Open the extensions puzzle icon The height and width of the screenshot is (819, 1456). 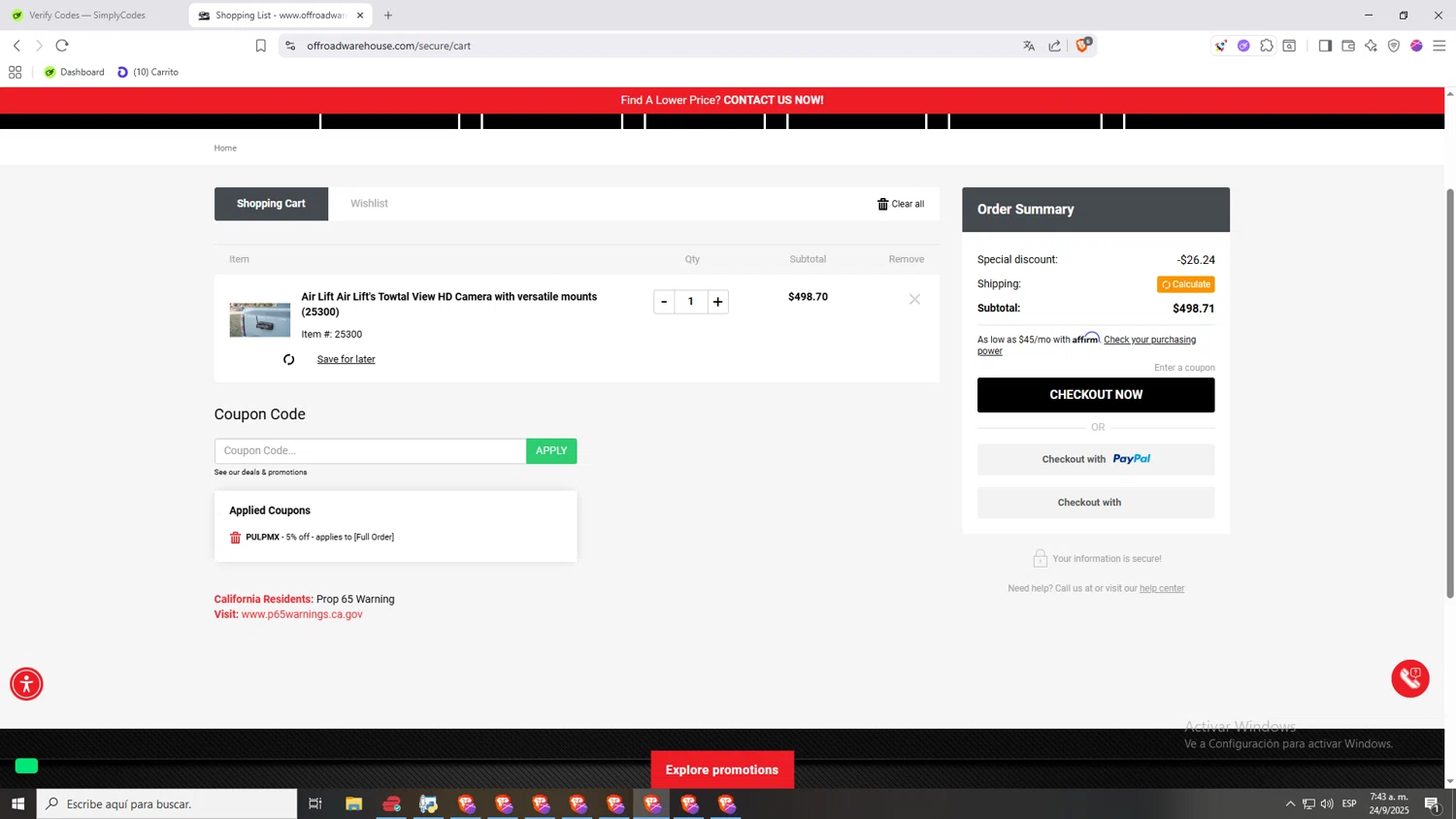click(1267, 46)
